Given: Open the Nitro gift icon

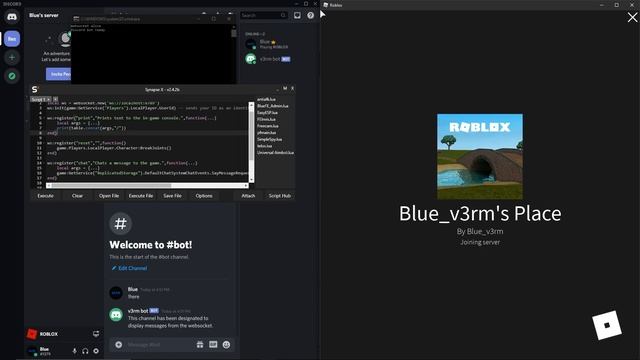Looking at the screenshot, I should pos(200,345).
